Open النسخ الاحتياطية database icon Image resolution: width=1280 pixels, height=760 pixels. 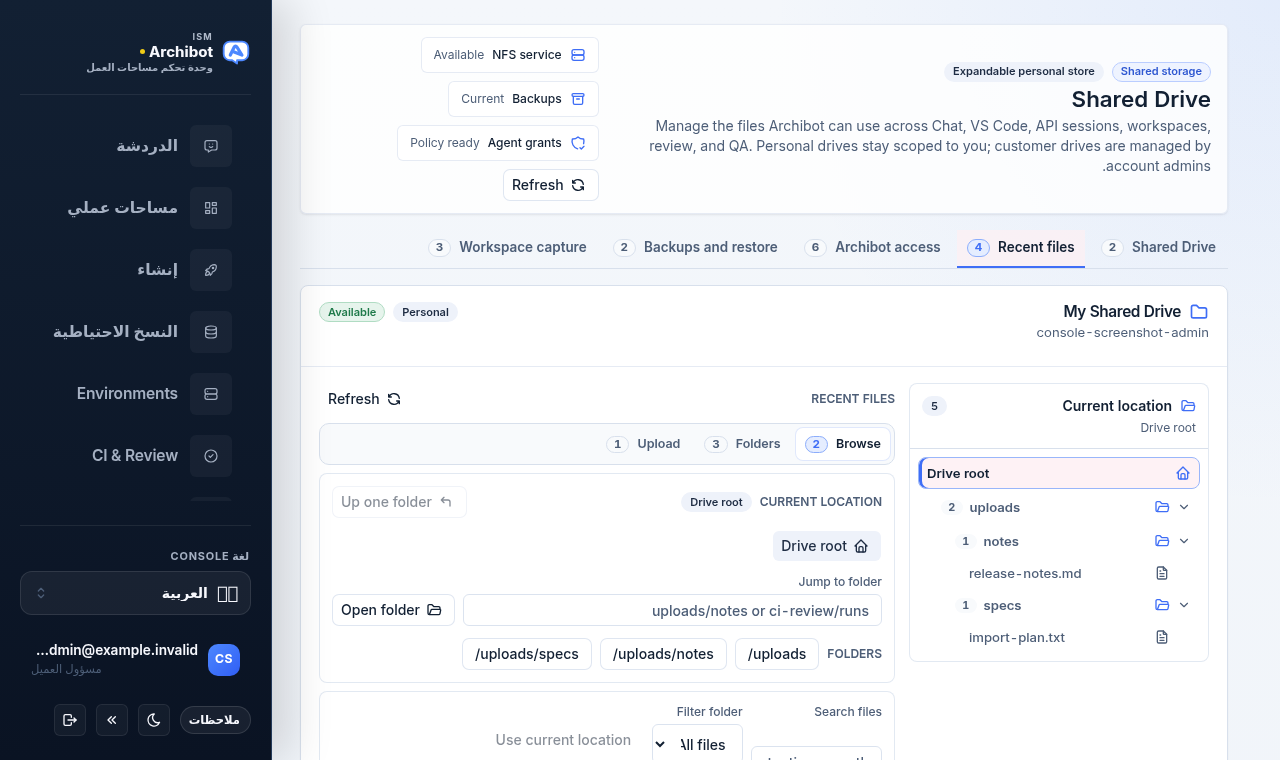[211, 332]
